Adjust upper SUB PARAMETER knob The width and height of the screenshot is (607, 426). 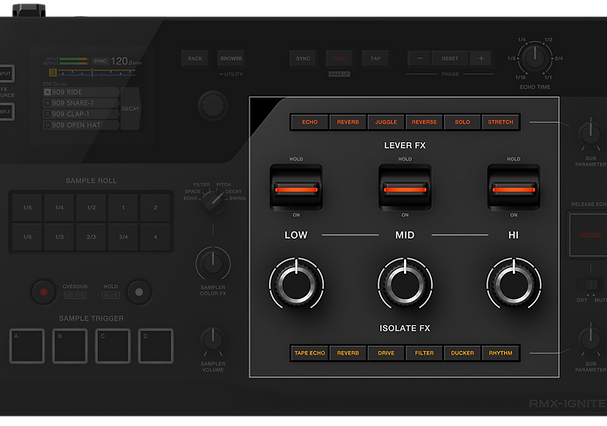pyautogui.click(x=590, y=134)
